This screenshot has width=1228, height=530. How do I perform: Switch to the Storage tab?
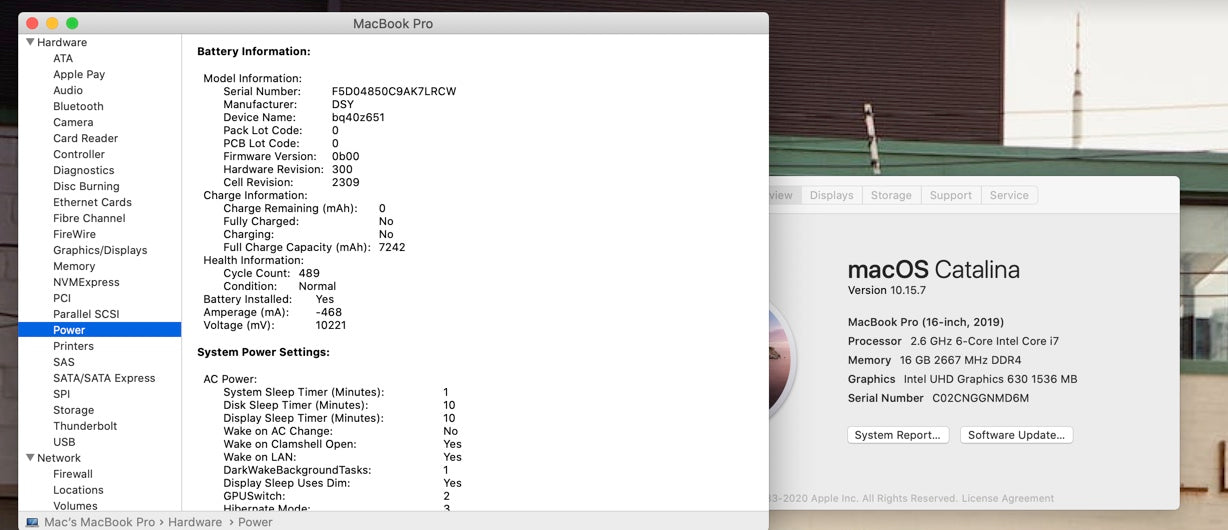pos(890,195)
